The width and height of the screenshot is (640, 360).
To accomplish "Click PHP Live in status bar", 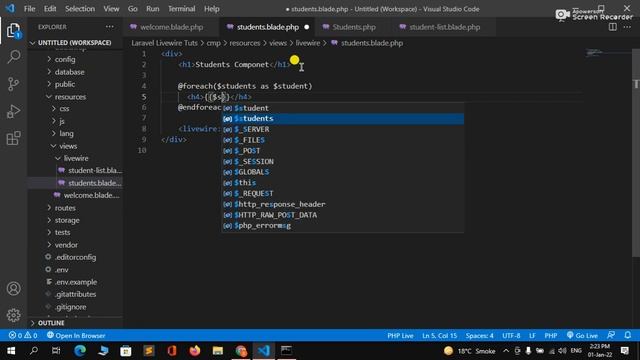I will [x=400, y=336].
